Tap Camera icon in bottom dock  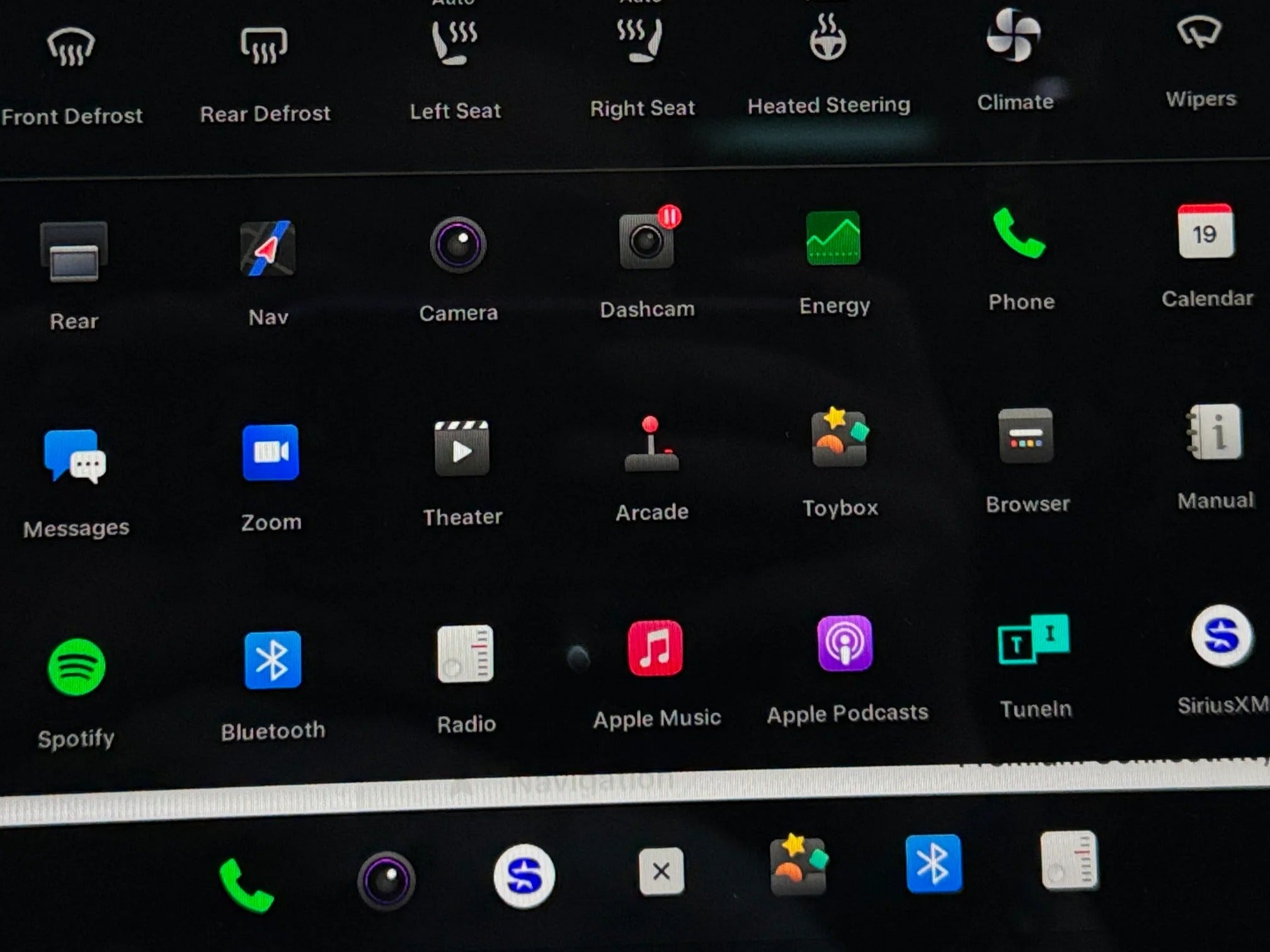(x=386, y=881)
